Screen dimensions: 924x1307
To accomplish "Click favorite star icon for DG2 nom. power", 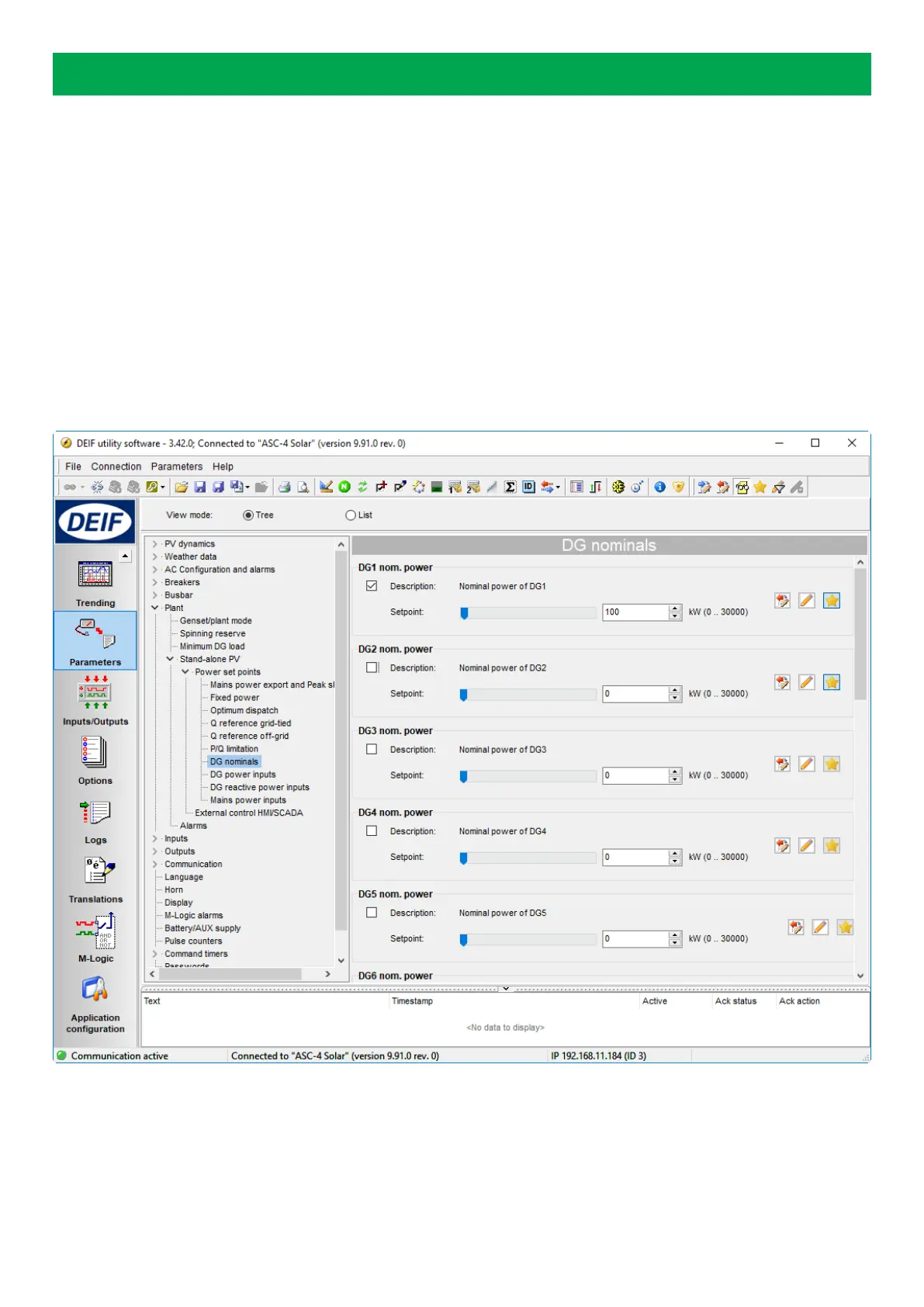I will pos(832,682).
